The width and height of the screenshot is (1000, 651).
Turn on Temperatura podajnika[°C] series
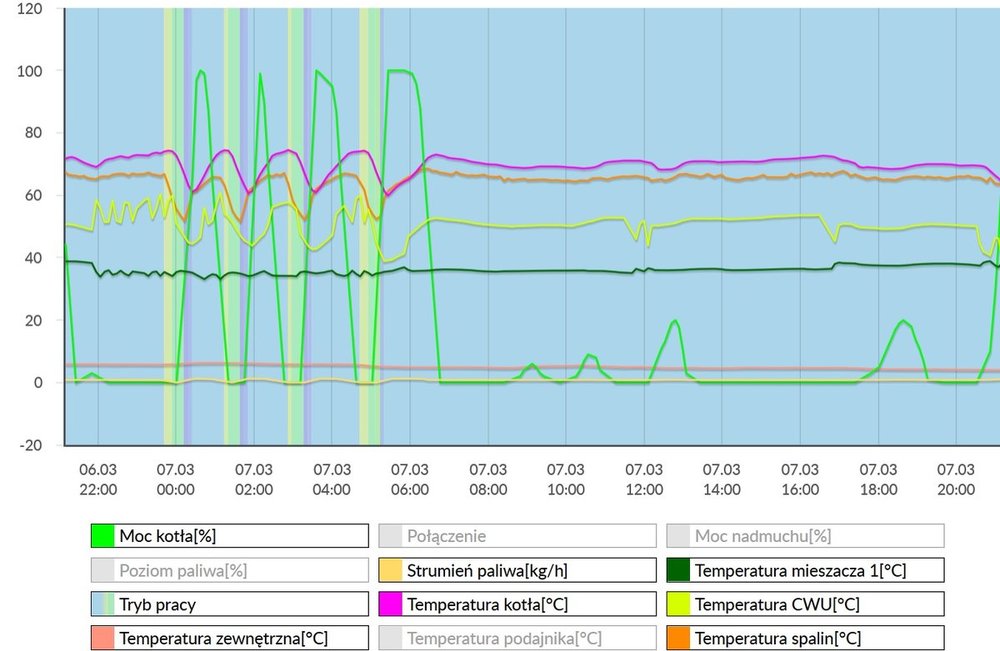[x=516, y=638]
